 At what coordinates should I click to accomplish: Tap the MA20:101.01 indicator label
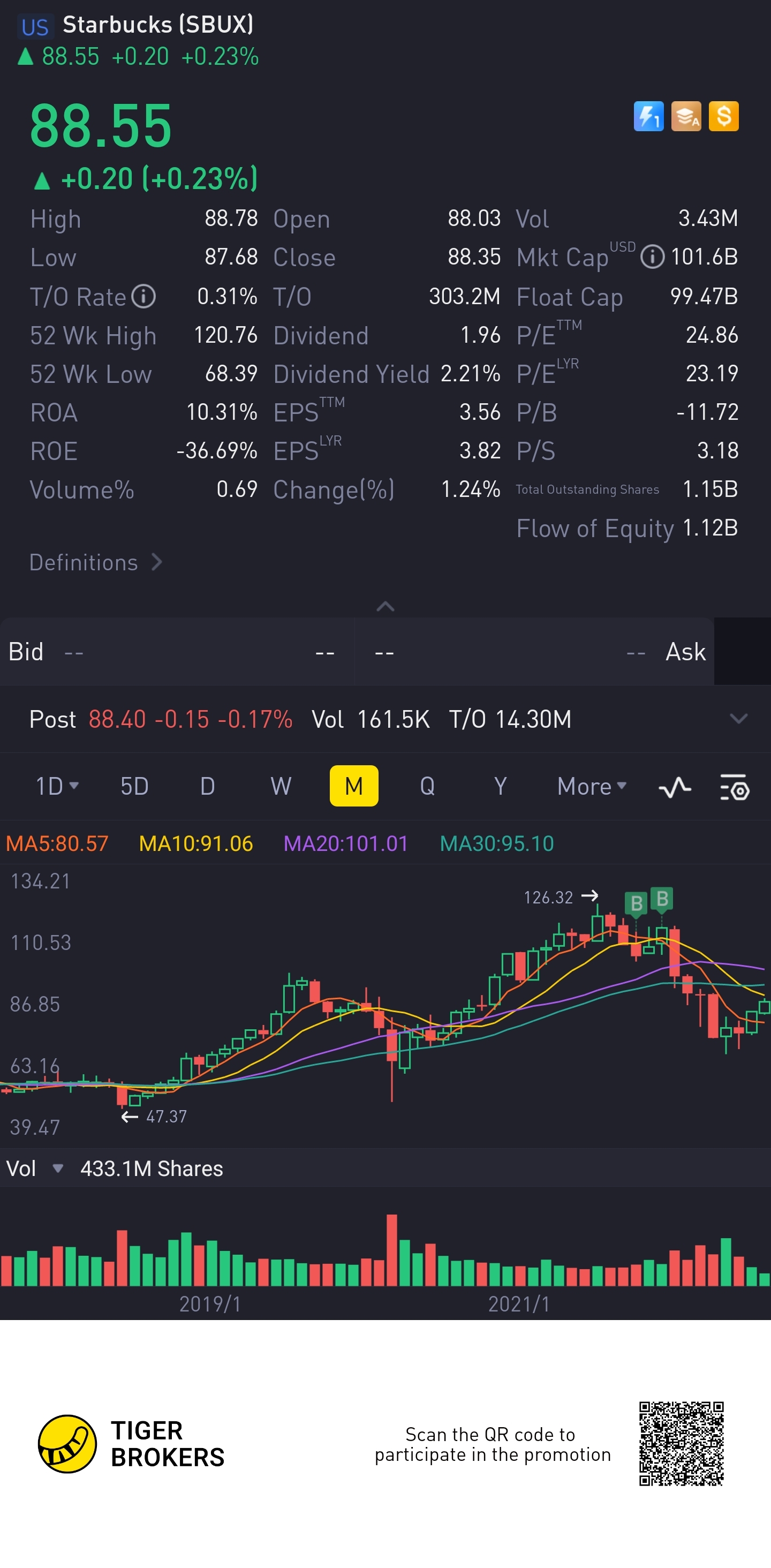pyautogui.click(x=346, y=843)
